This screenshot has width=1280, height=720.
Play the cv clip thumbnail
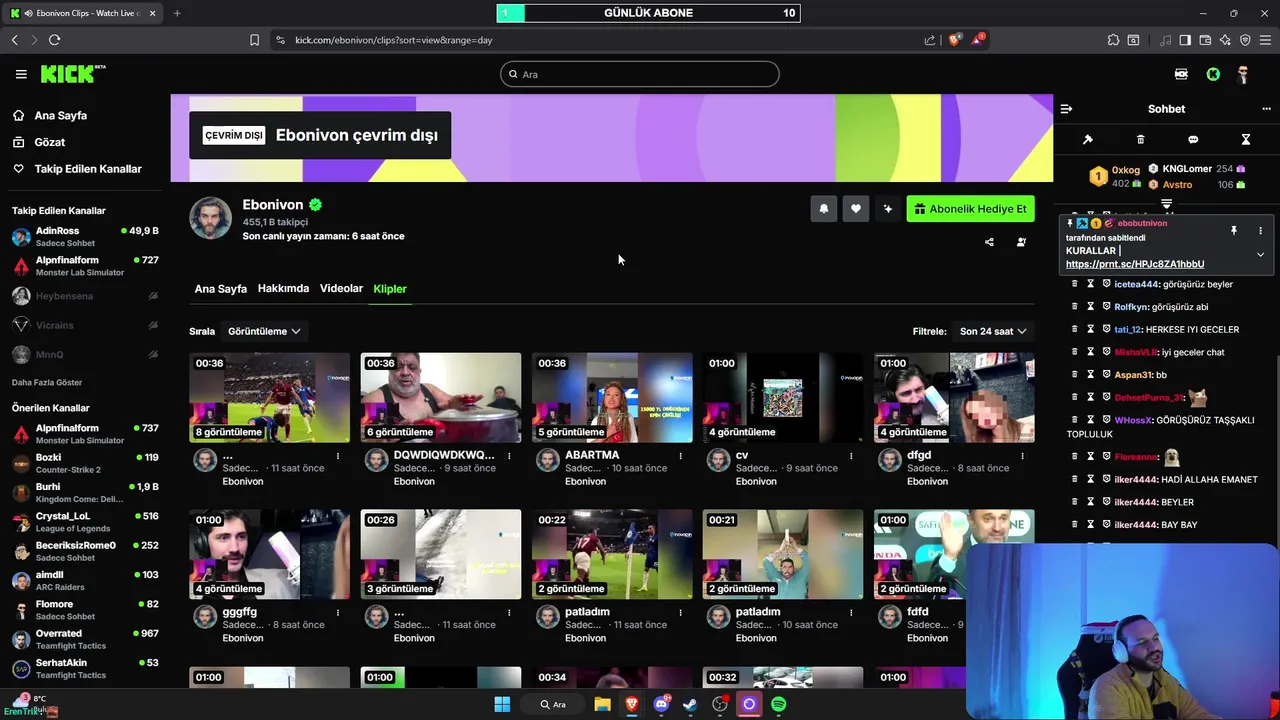pyautogui.click(x=783, y=397)
